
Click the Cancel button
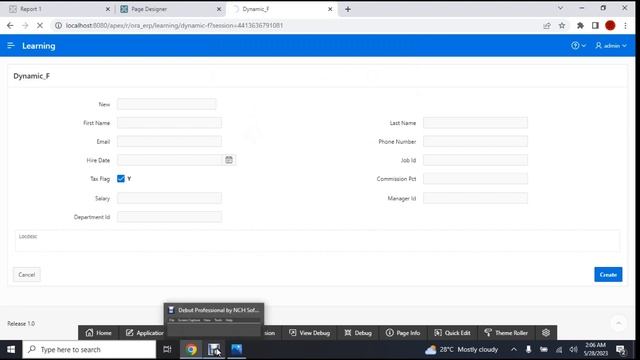coord(27,275)
